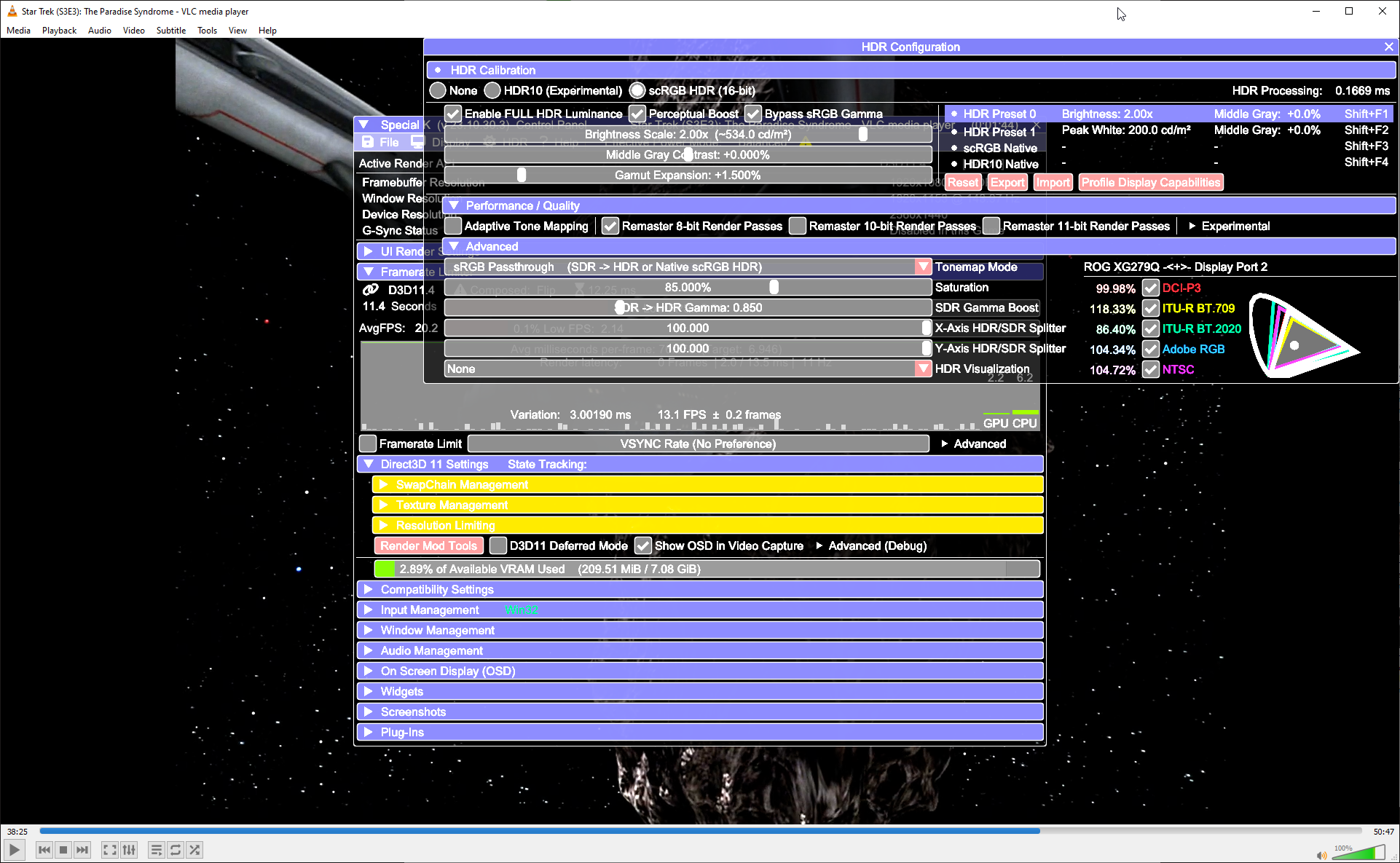The image size is (1400, 863).
Task: Enable Adaptive Tone Mapping checkbox
Action: 454,226
